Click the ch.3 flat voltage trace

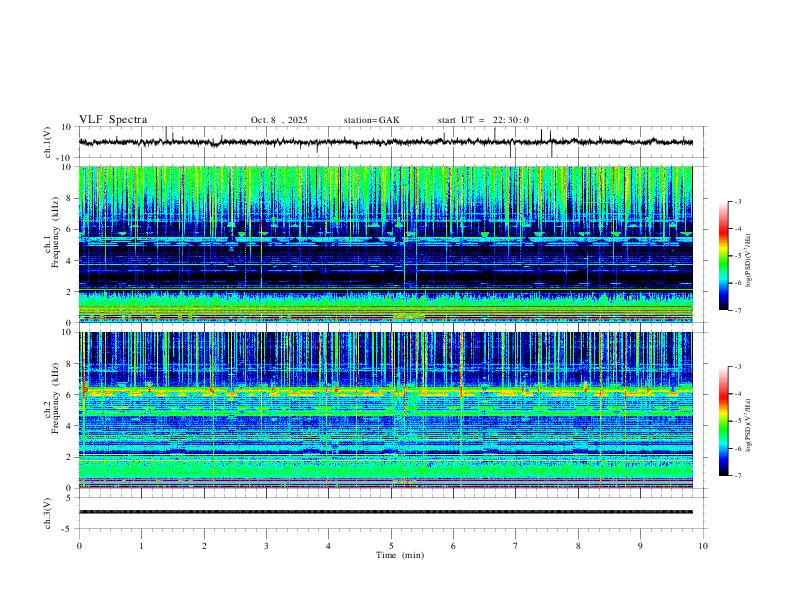[x=386, y=512]
